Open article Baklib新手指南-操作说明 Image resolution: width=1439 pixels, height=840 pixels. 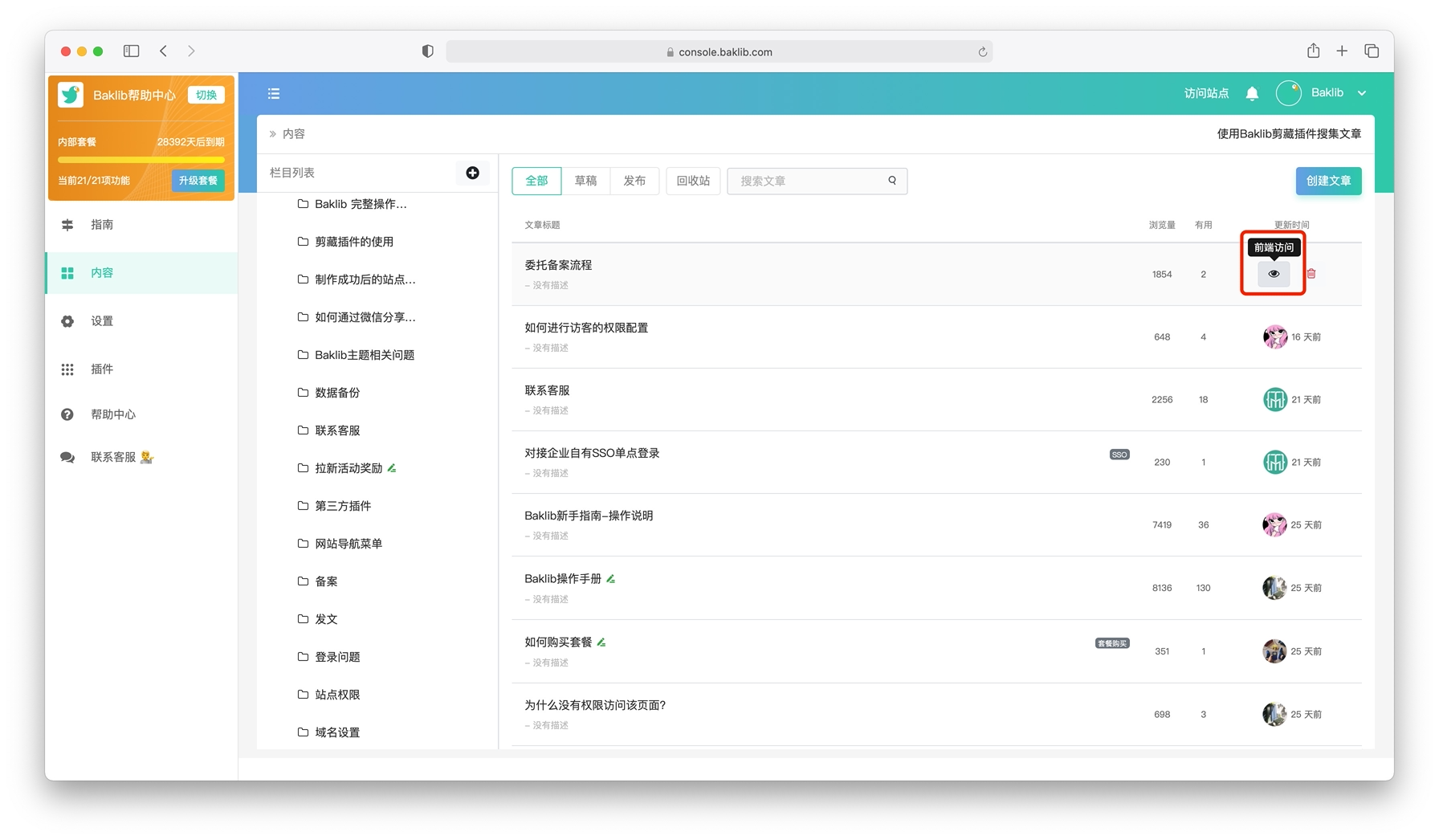589,516
